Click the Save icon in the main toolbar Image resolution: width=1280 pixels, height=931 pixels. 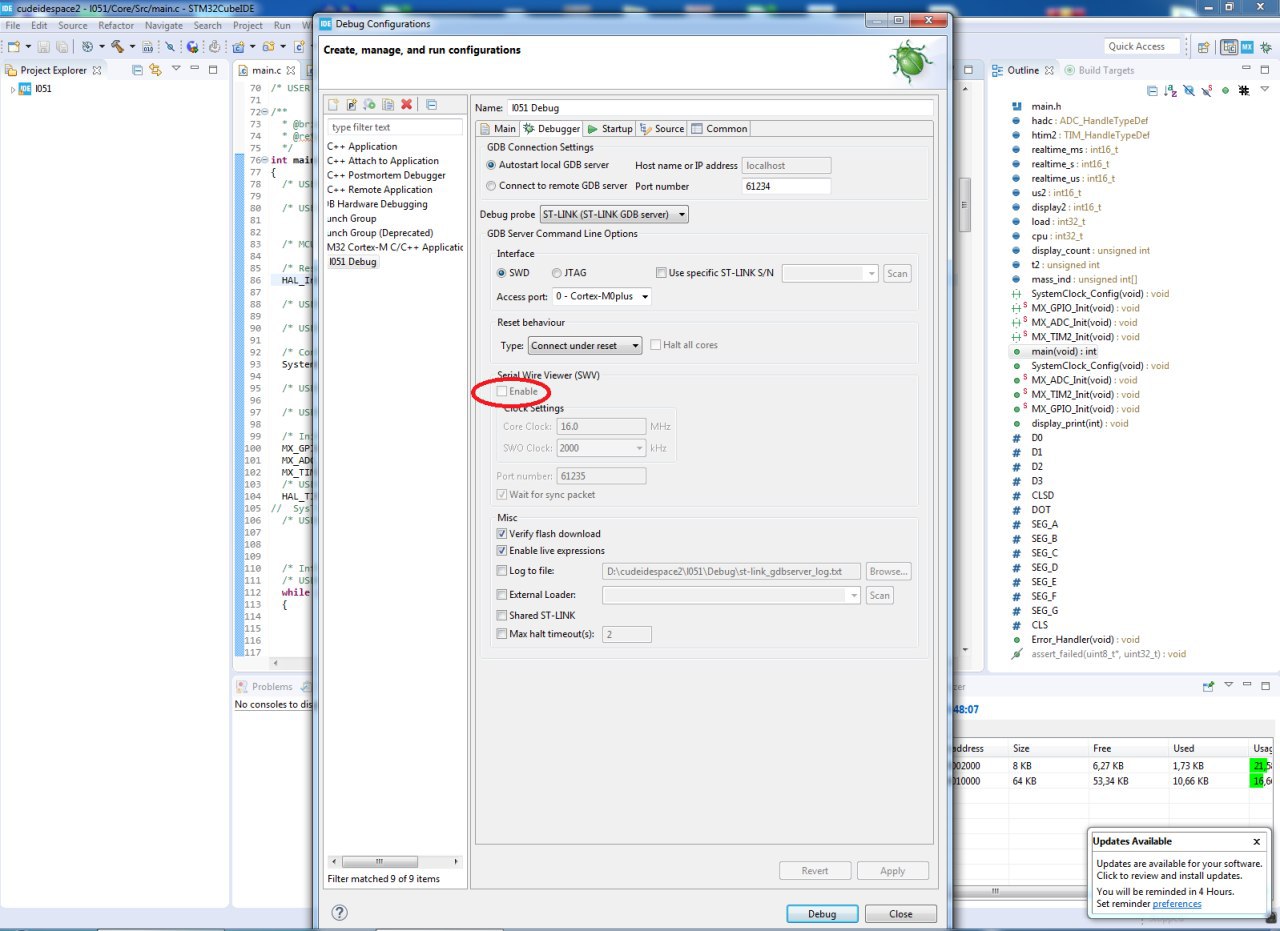(x=44, y=46)
